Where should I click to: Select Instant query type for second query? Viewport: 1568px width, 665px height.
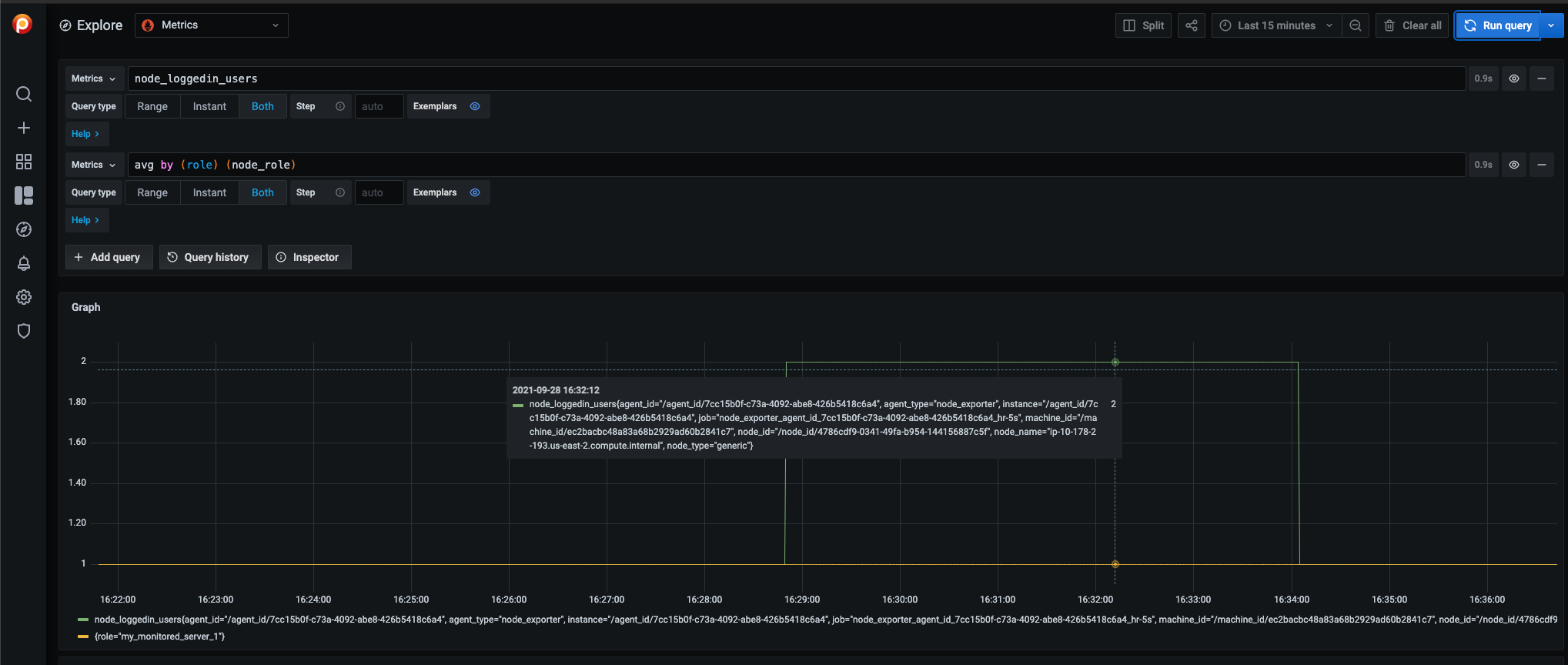click(209, 192)
